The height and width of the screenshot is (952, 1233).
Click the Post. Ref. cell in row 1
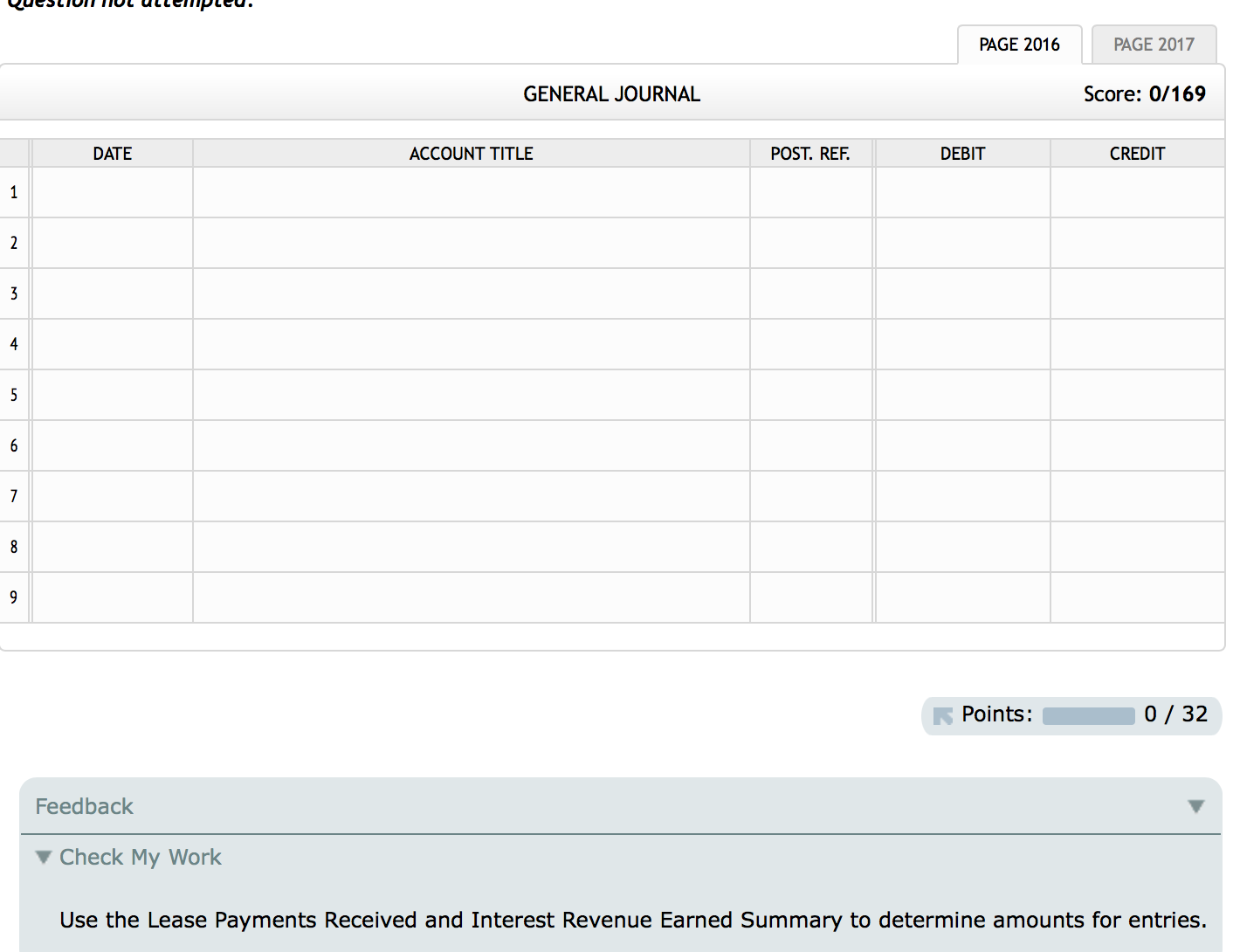click(811, 192)
